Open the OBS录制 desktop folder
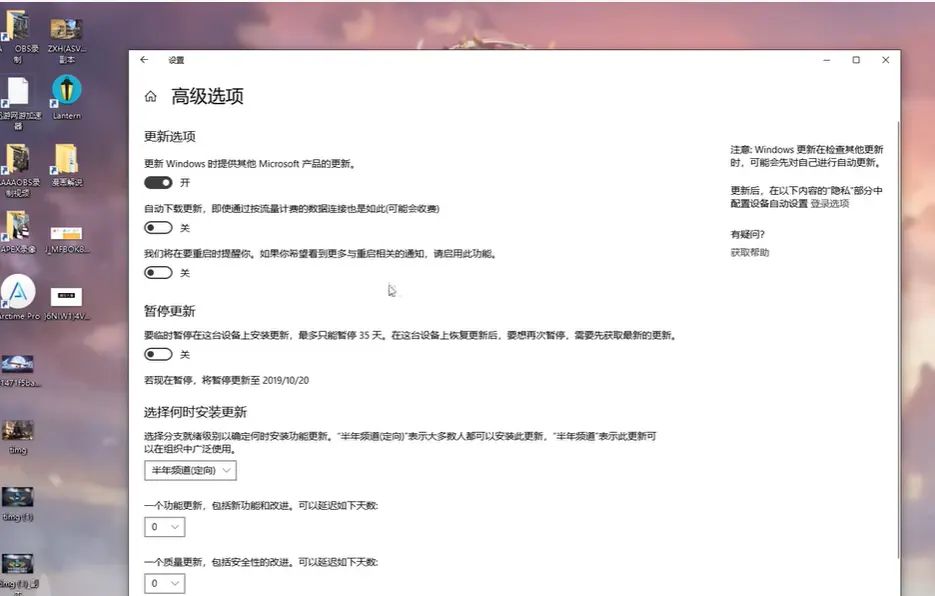This screenshot has width=935, height=596. (x=18, y=36)
